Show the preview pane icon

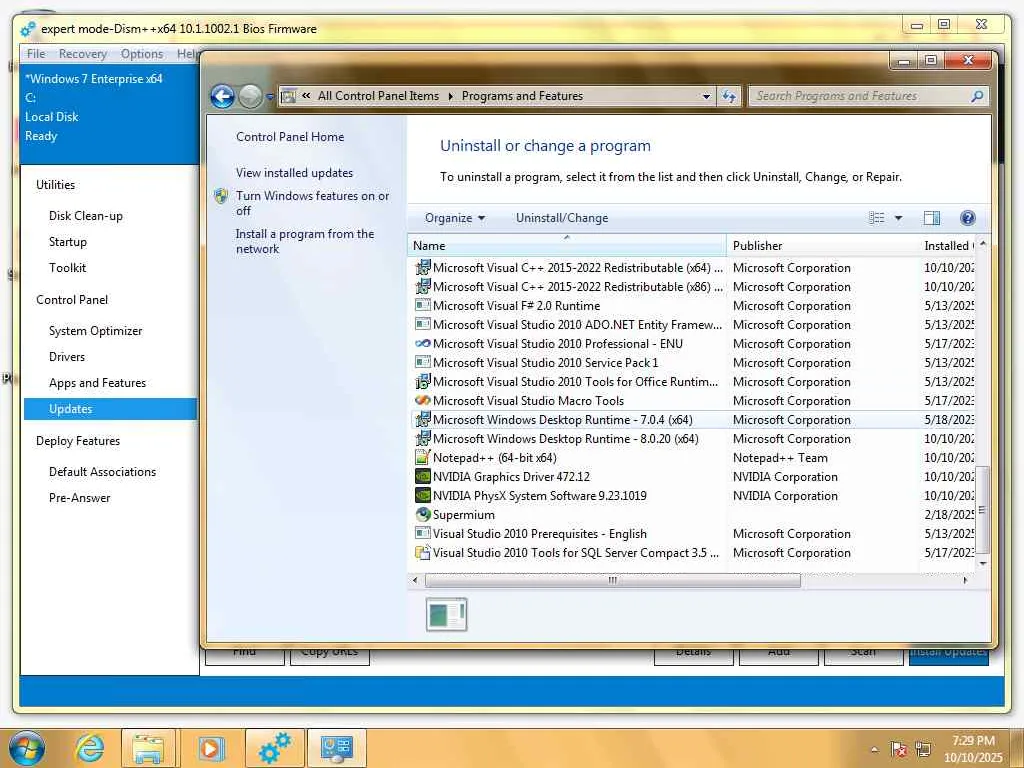[x=932, y=218]
